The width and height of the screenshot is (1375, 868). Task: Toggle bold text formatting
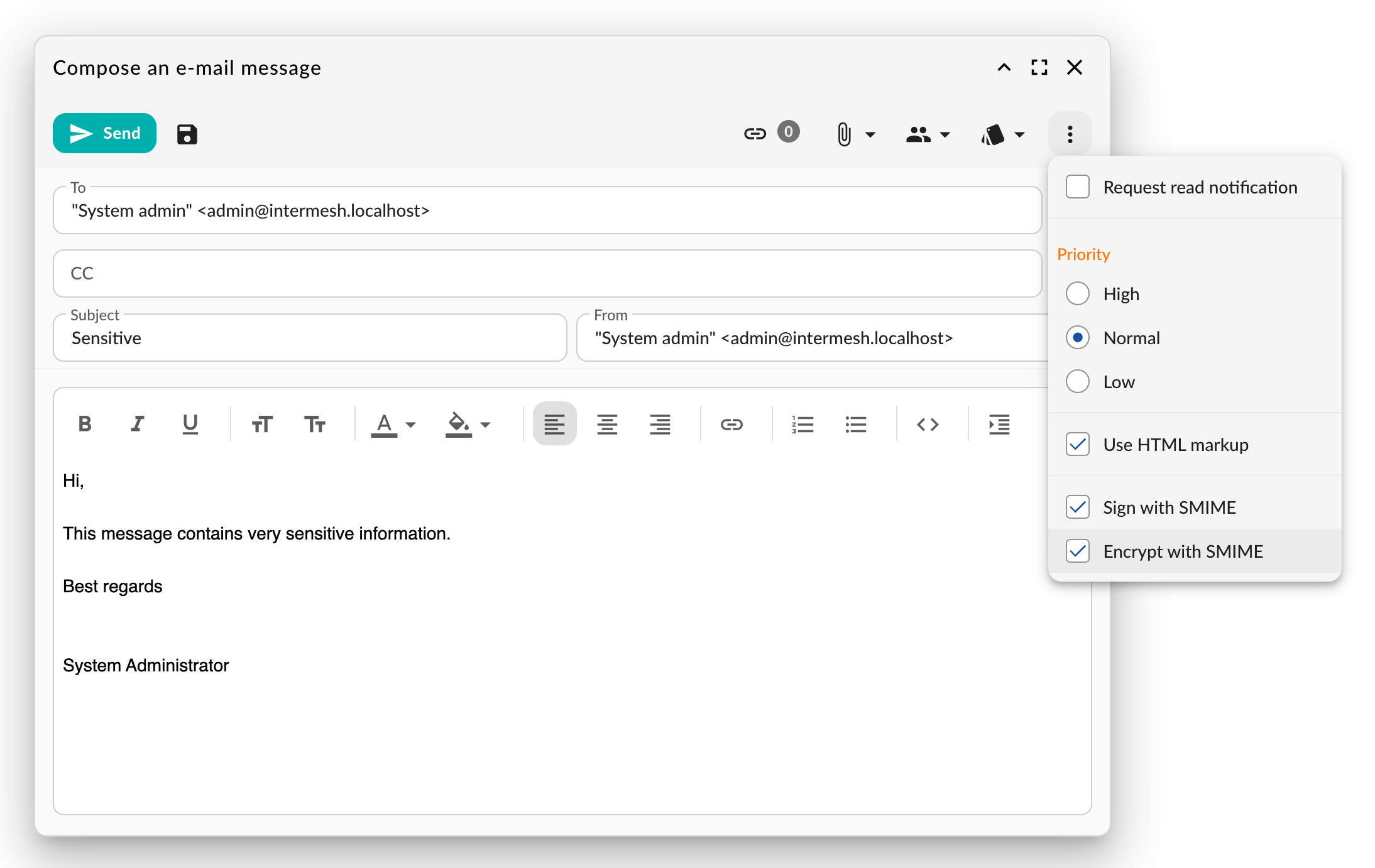(x=85, y=425)
